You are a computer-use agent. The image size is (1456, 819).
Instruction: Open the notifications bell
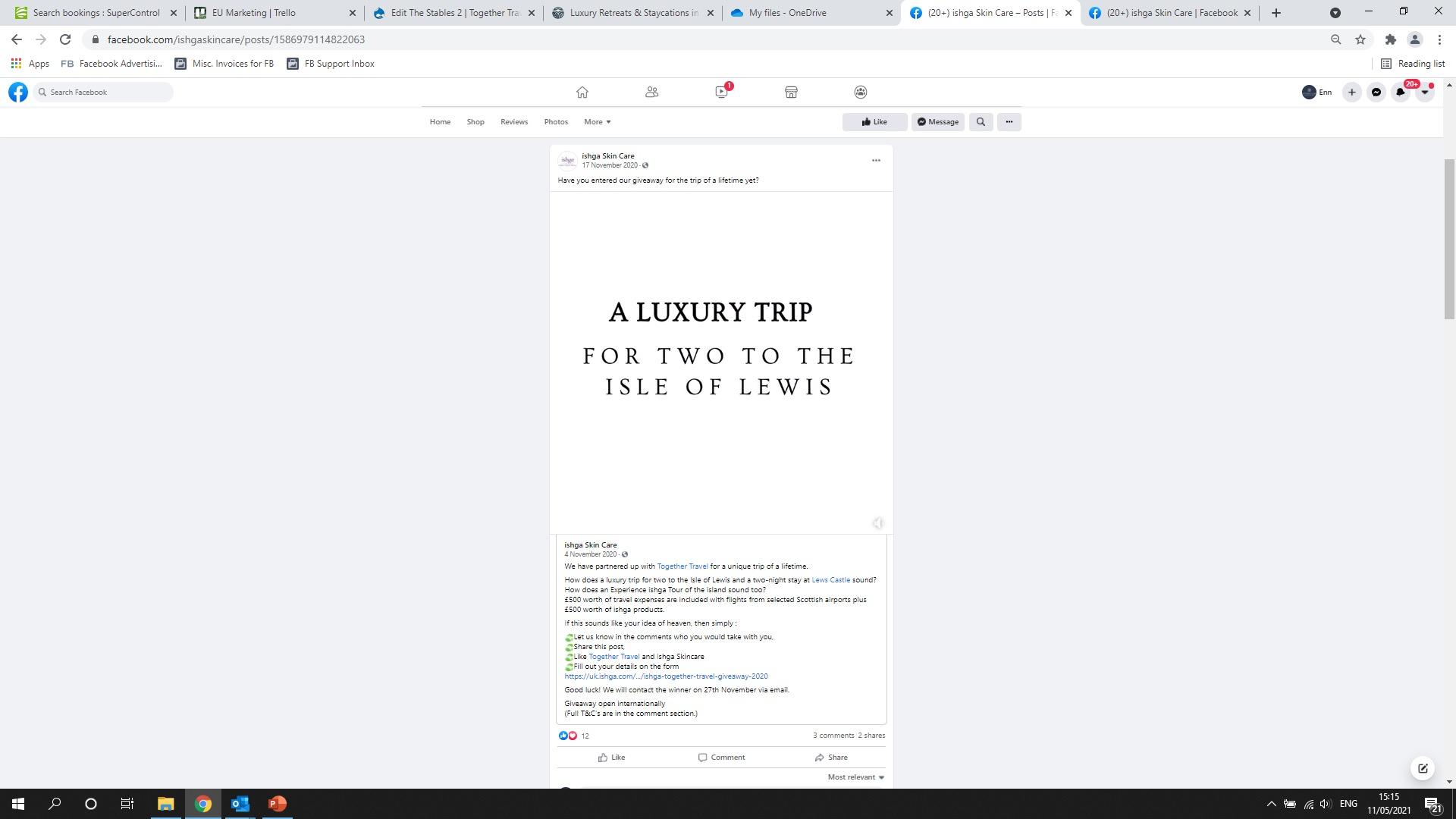point(1400,93)
